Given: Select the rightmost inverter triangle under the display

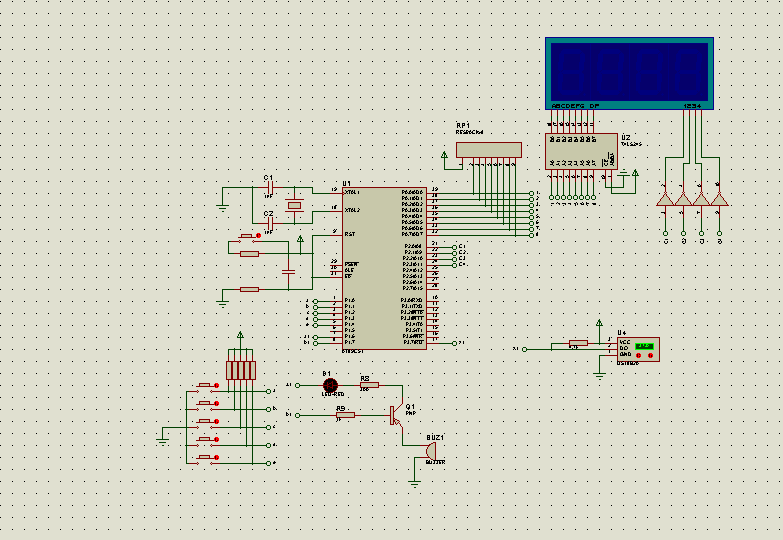Looking at the screenshot, I should pyautogui.click(x=719, y=199).
